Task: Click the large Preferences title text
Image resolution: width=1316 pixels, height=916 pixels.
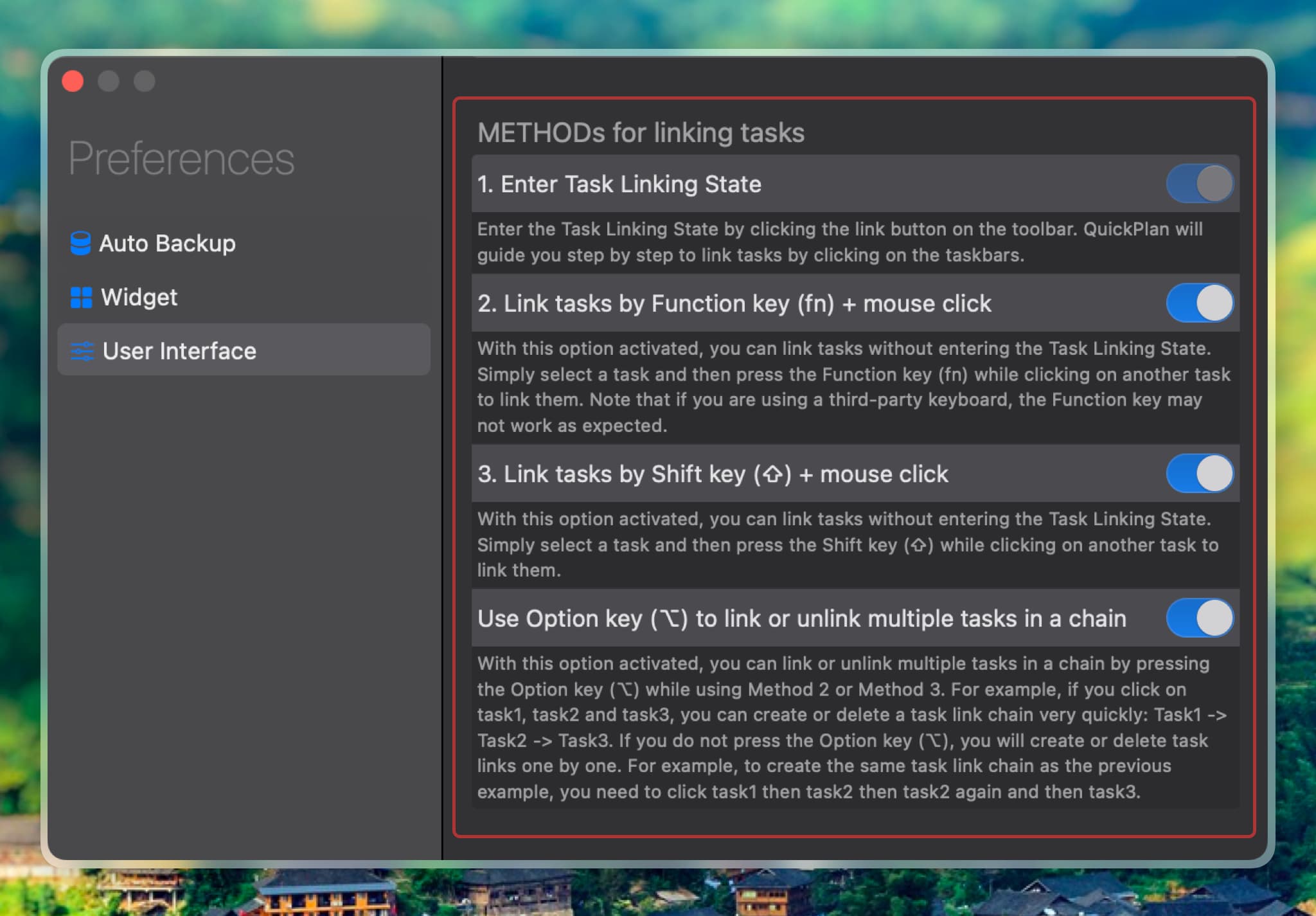Action: coord(182,159)
